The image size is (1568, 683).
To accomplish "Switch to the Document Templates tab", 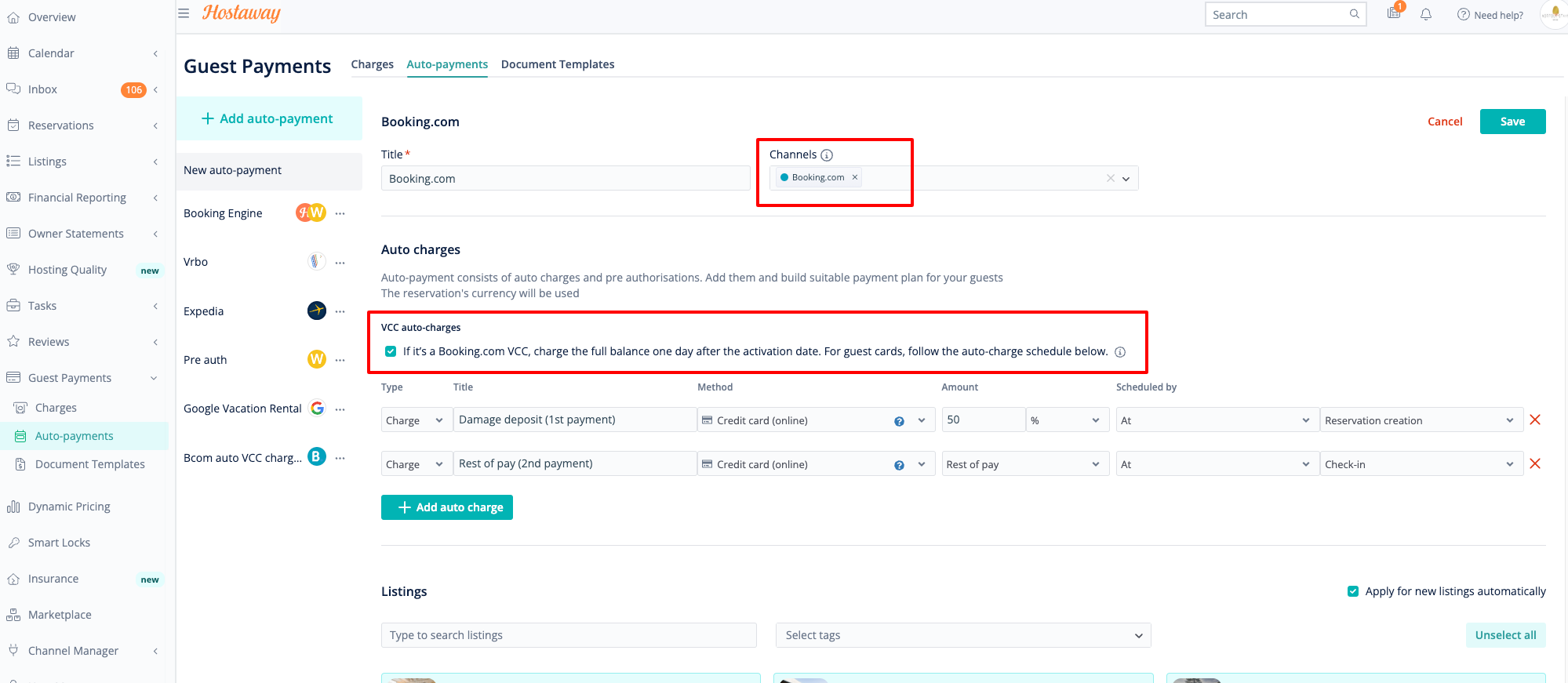I will coord(558,64).
